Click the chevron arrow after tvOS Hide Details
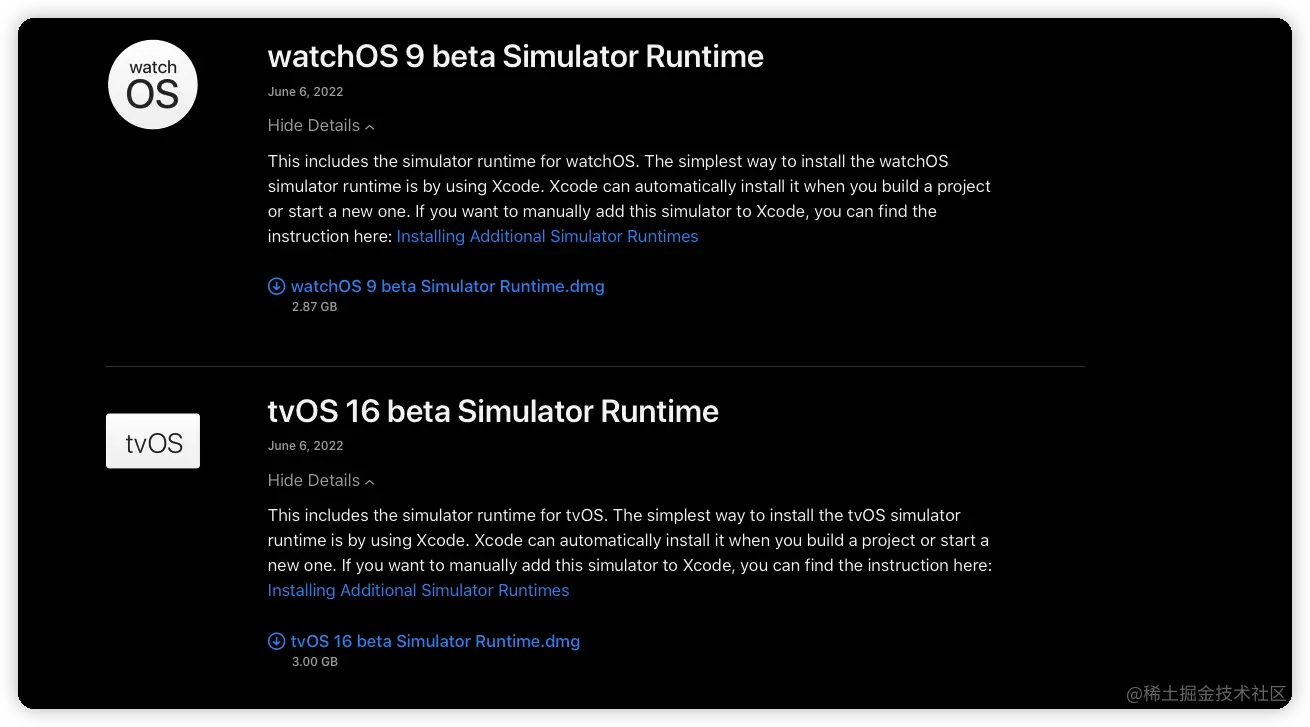The image size is (1310, 727). click(x=370, y=482)
